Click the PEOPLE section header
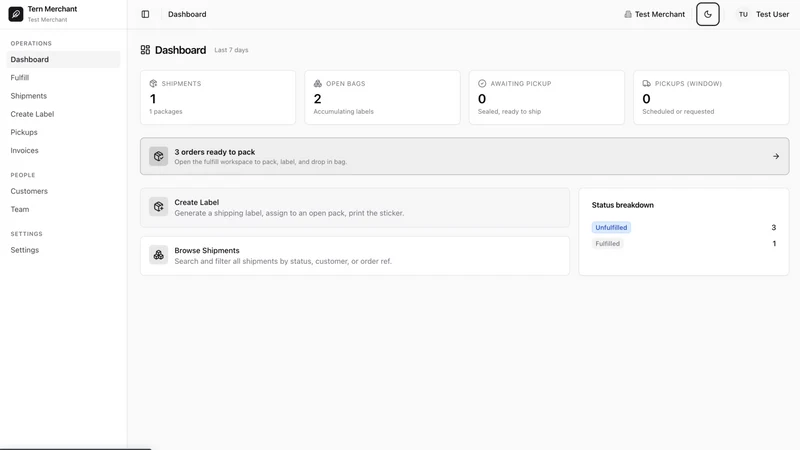 23,175
